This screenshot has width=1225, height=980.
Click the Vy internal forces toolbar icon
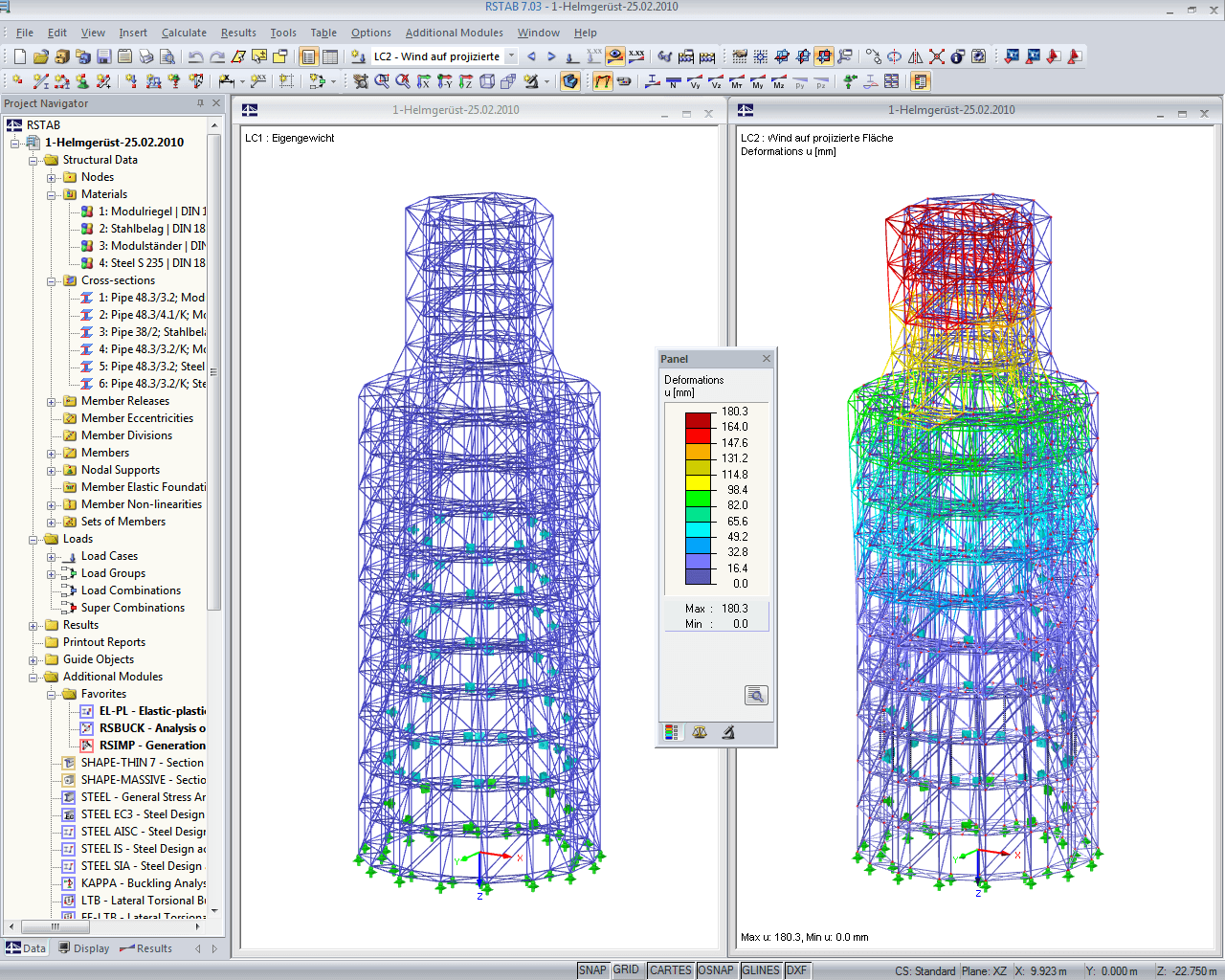pos(695,83)
